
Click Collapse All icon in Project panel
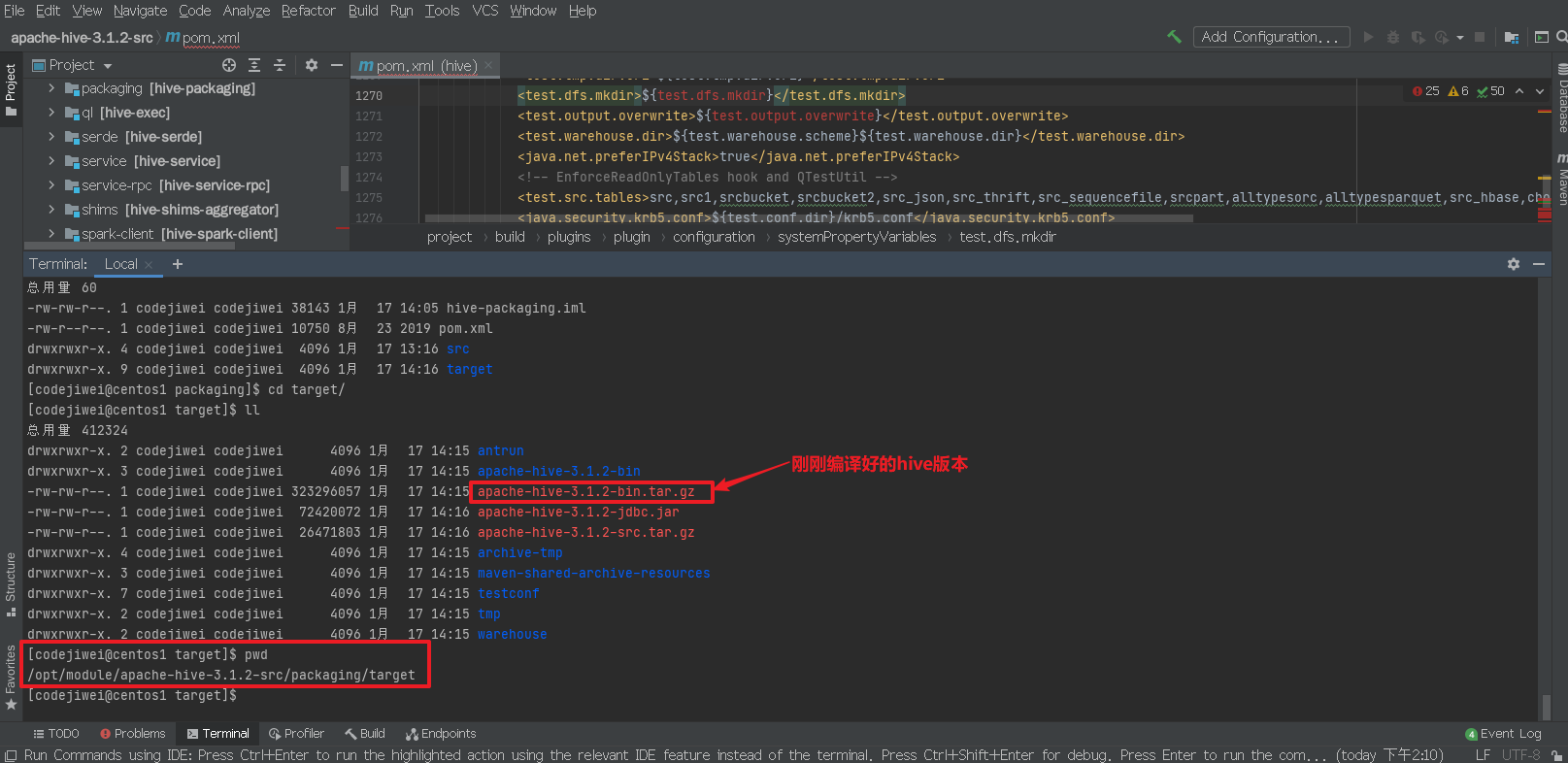(280, 65)
